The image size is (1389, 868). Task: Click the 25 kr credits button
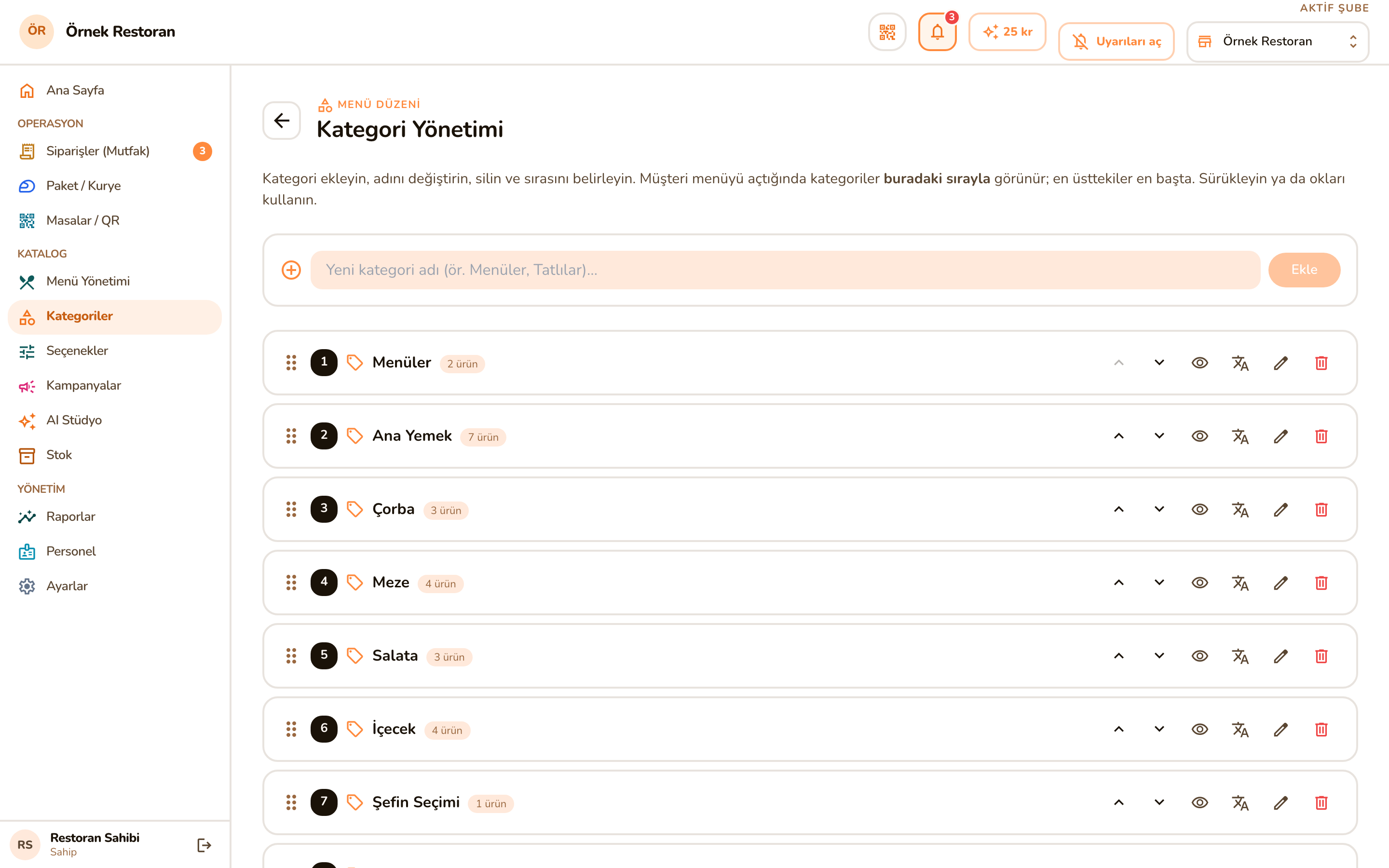point(1008,32)
